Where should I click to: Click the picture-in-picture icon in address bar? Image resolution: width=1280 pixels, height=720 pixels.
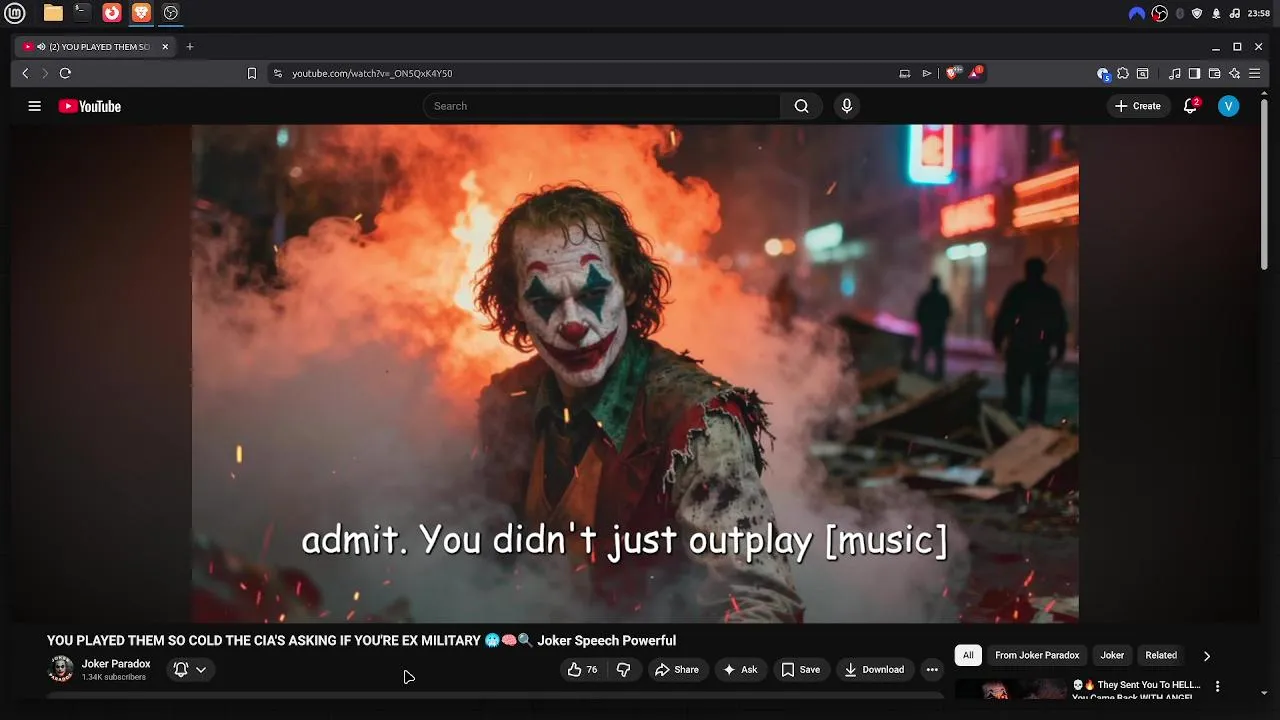tap(905, 73)
